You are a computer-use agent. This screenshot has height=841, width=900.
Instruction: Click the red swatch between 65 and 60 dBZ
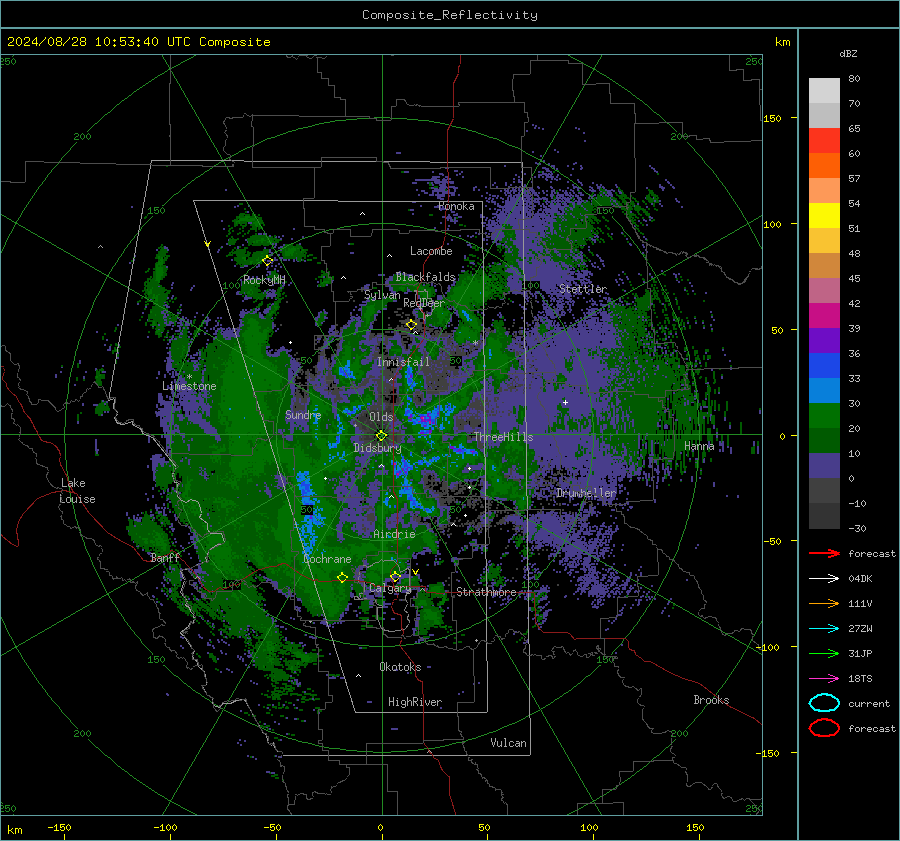pos(824,141)
